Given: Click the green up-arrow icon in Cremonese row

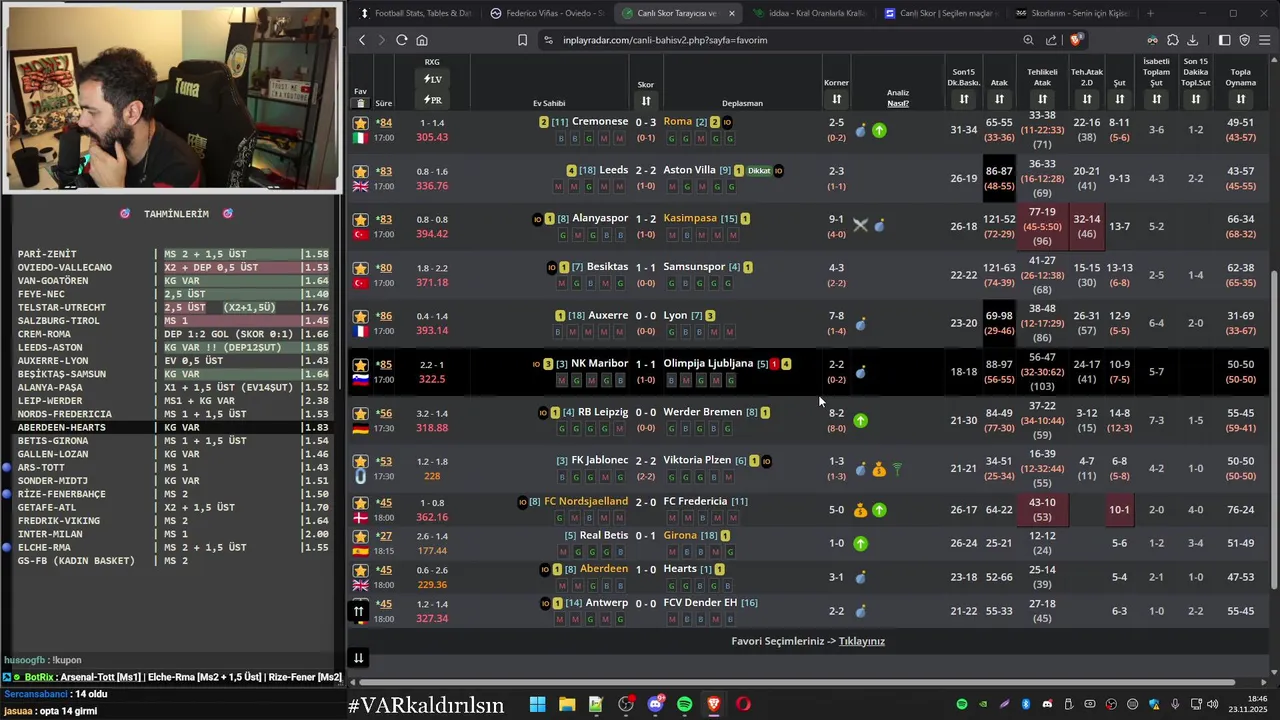Looking at the screenshot, I should click(879, 130).
